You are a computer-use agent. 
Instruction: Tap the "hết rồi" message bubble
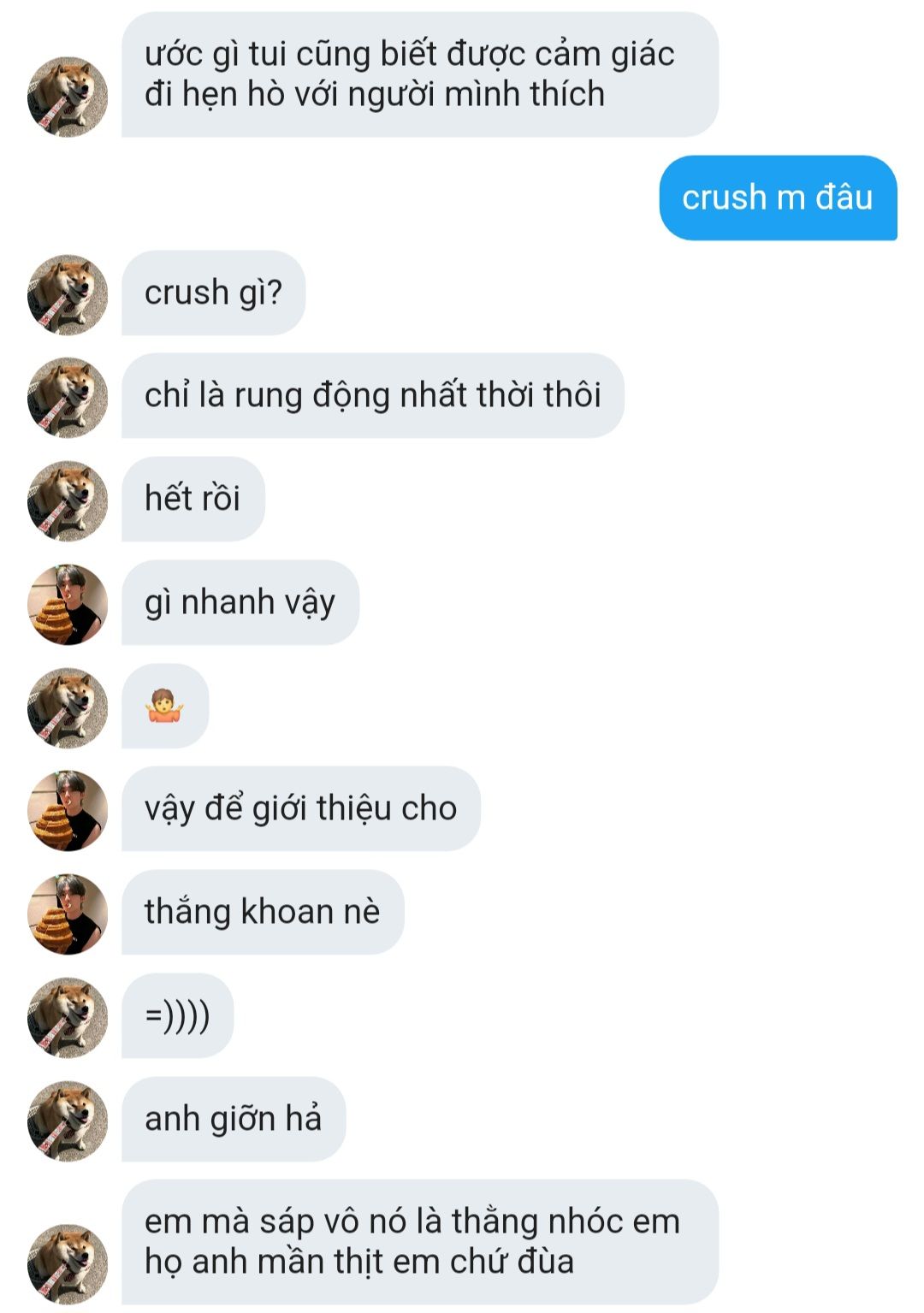click(192, 499)
